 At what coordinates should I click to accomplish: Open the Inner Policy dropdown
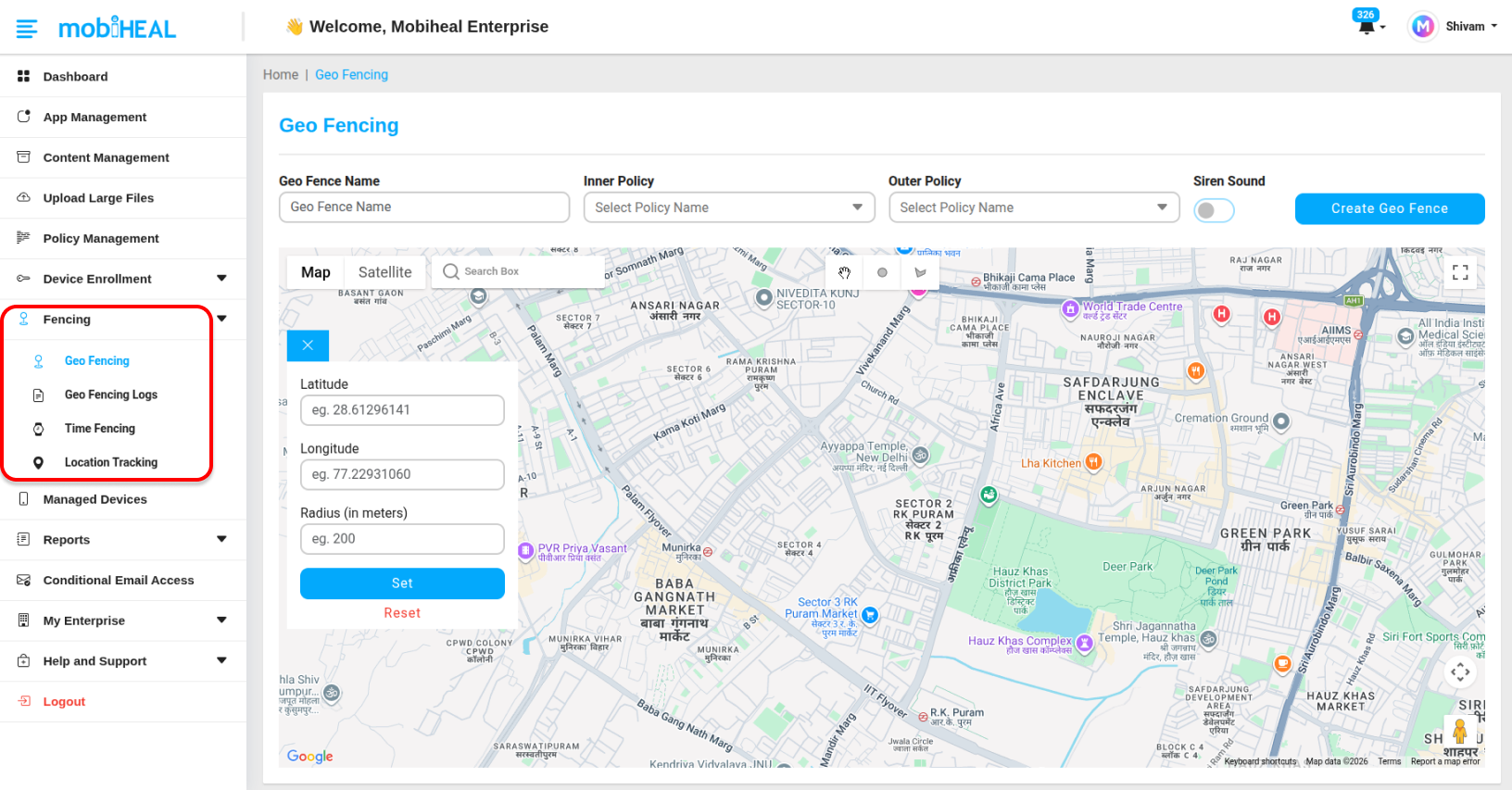click(729, 207)
